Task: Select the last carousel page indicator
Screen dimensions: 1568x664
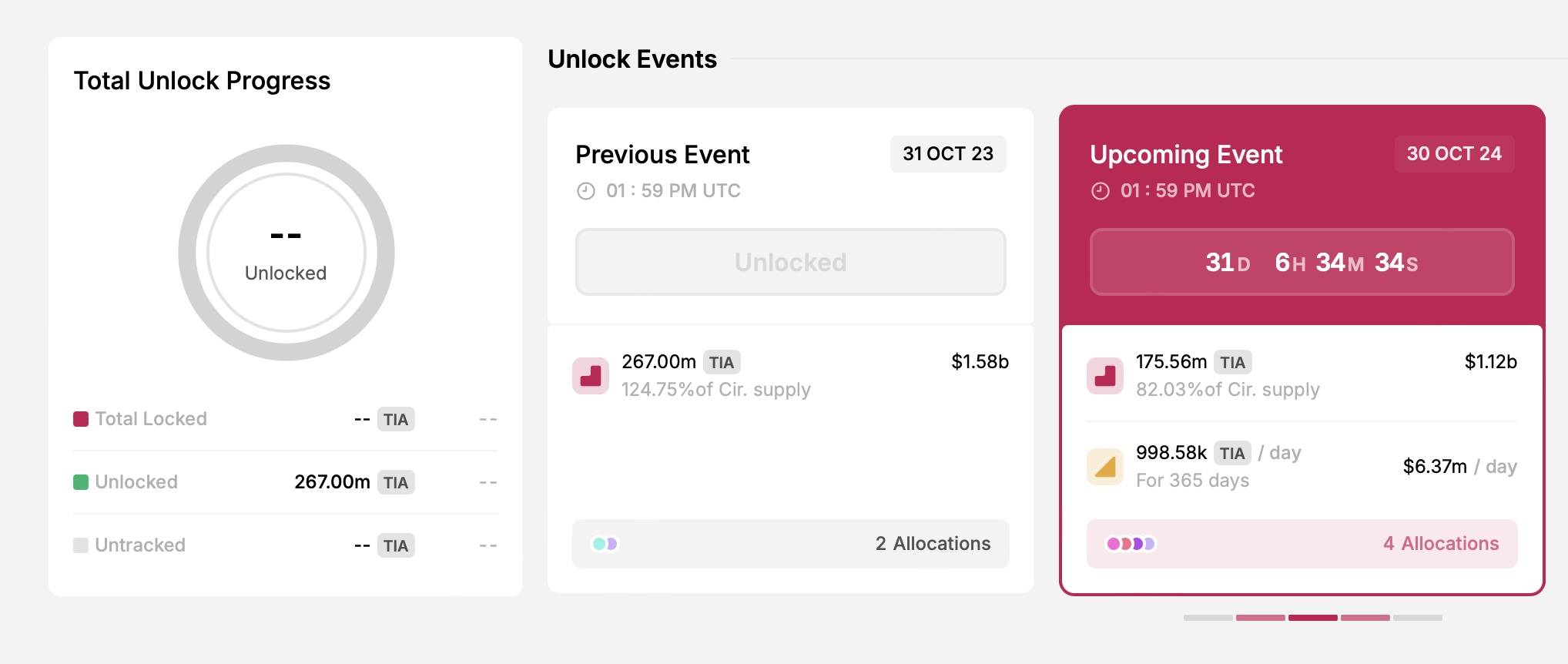Action: click(1418, 618)
